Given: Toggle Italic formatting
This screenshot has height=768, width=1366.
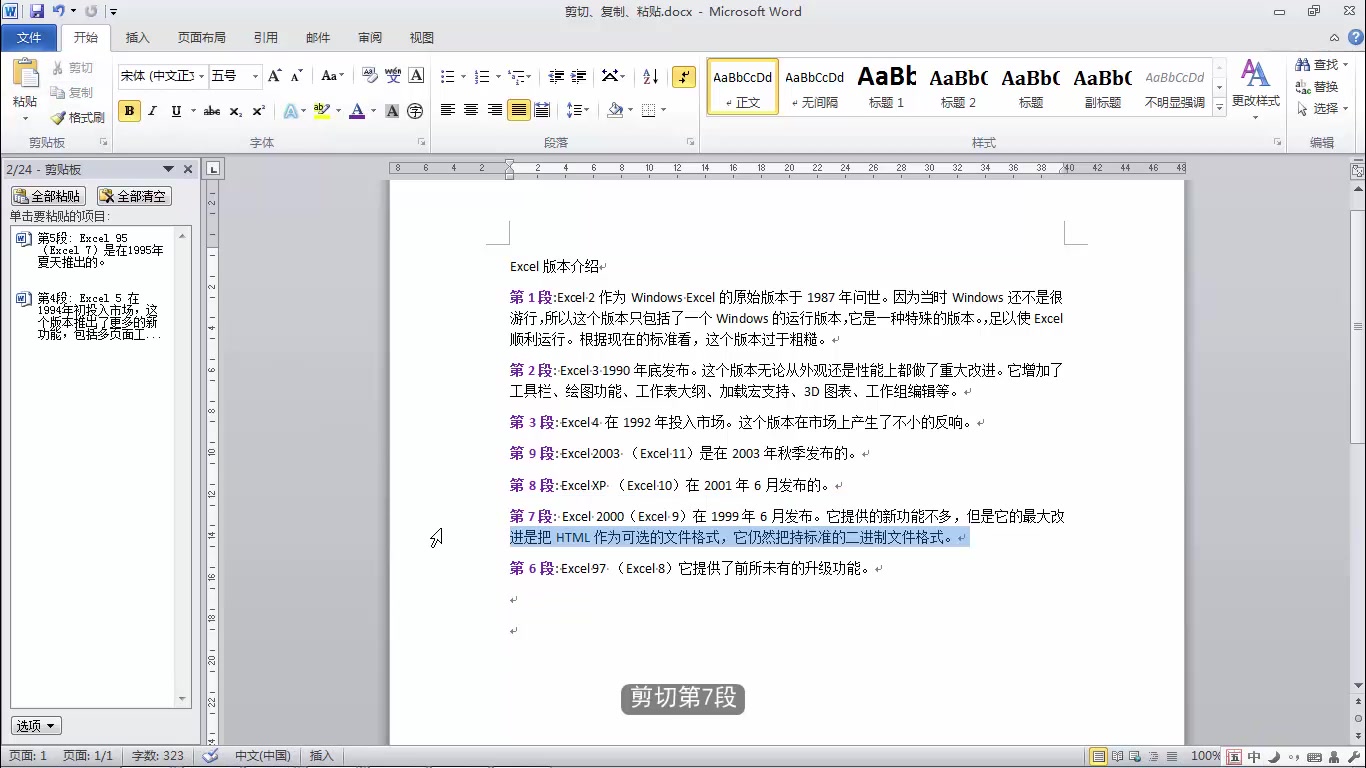Looking at the screenshot, I should coord(152,111).
